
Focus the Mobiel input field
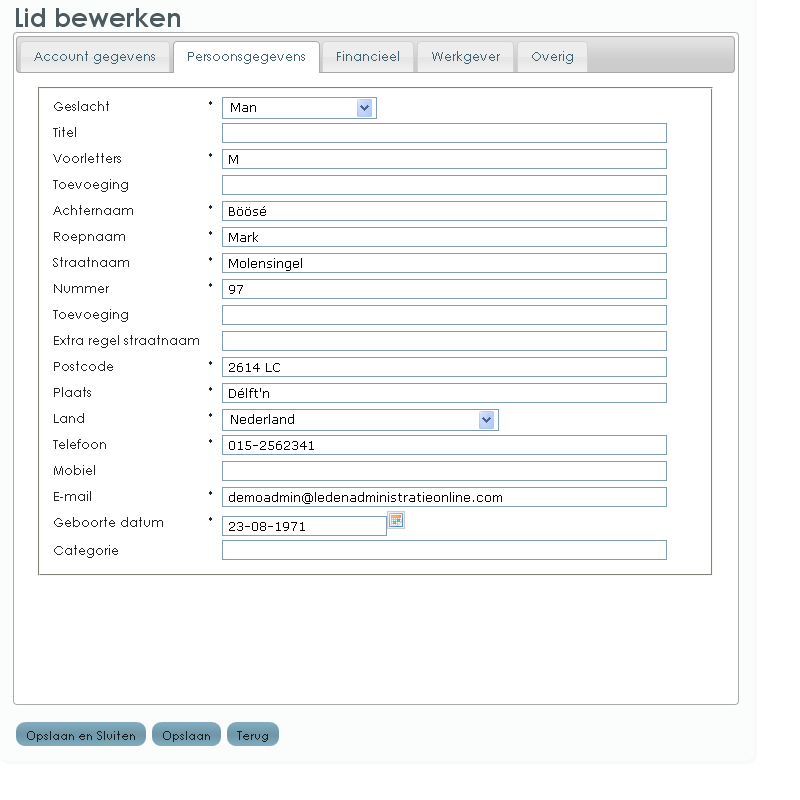pyautogui.click(x=443, y=471)
